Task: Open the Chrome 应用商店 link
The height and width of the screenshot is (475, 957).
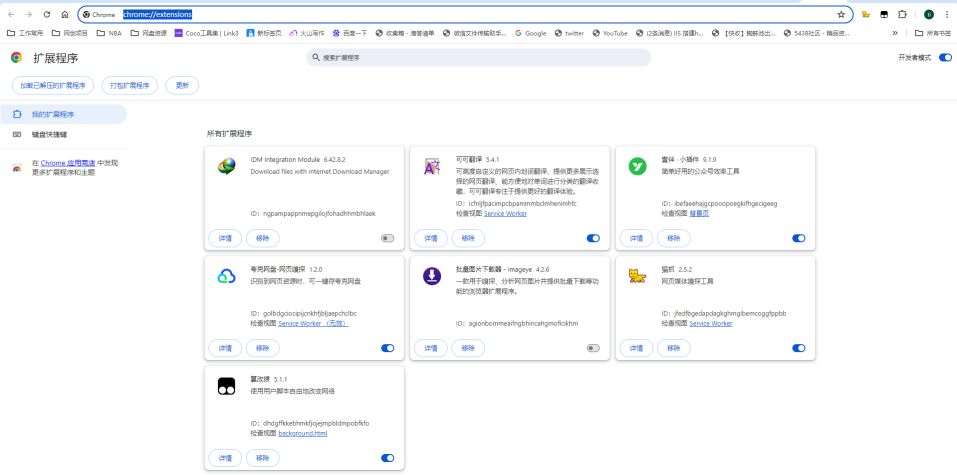Action: pos(68,163)
